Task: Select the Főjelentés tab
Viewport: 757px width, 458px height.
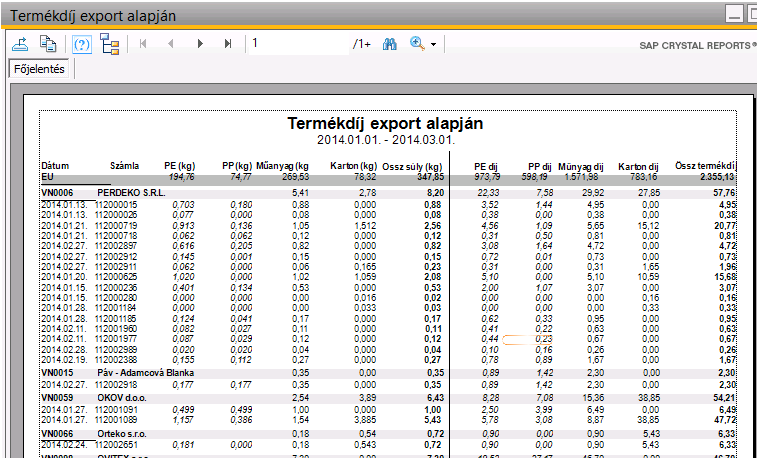Action: coord(39,69)
